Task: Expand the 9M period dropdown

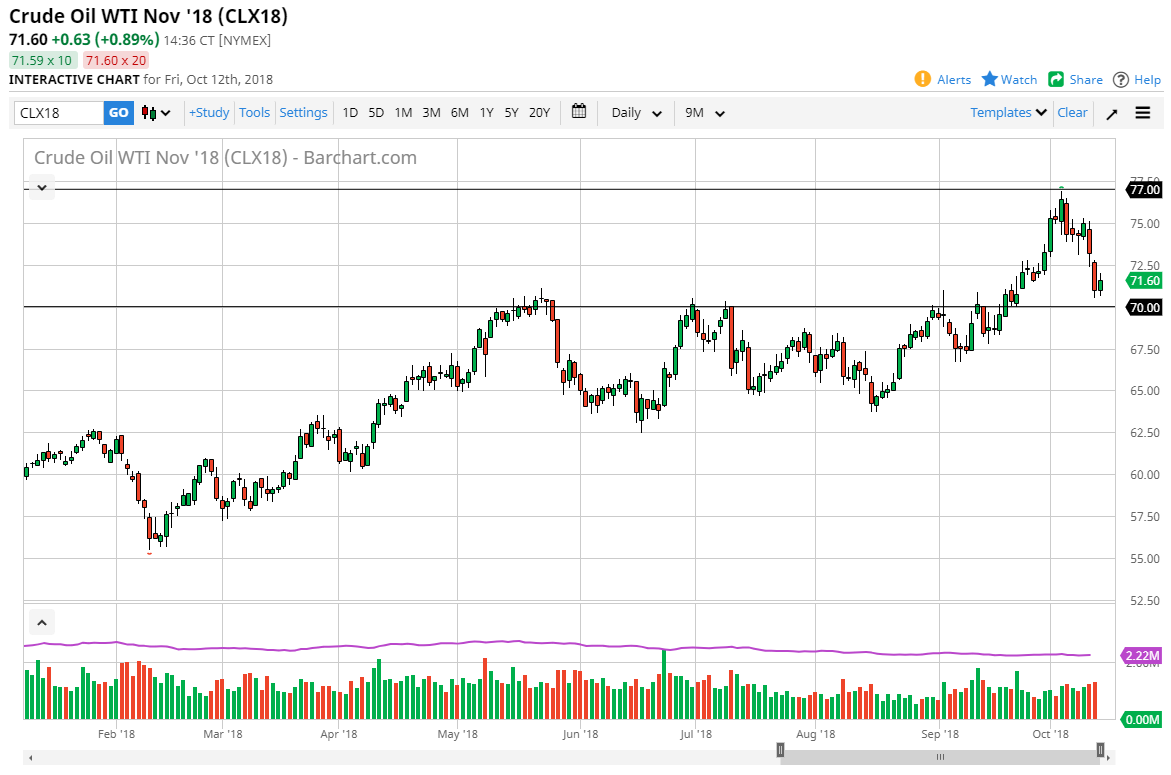Action: [x=704, y=113]
